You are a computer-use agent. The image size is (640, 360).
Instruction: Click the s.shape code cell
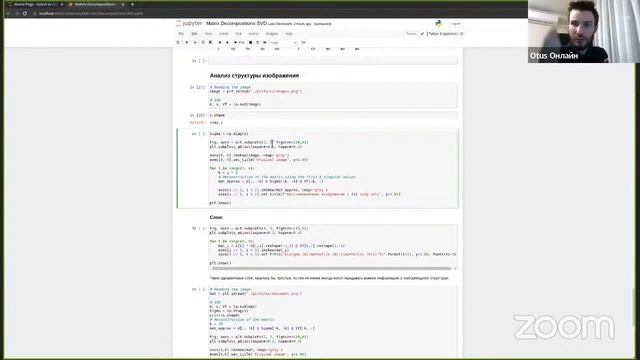pos(333,115)
